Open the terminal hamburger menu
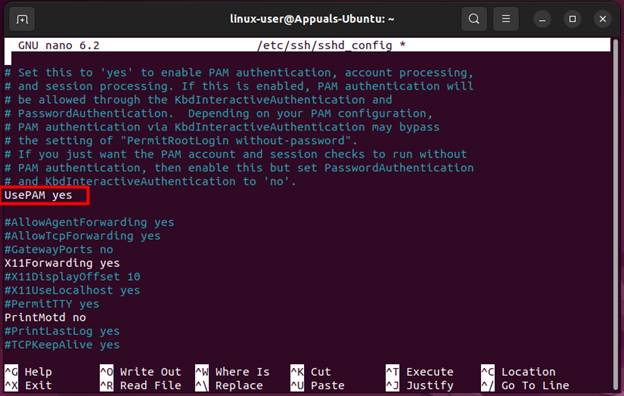Image resolution: width=624 pixels, height=396 pixels. 506,19
